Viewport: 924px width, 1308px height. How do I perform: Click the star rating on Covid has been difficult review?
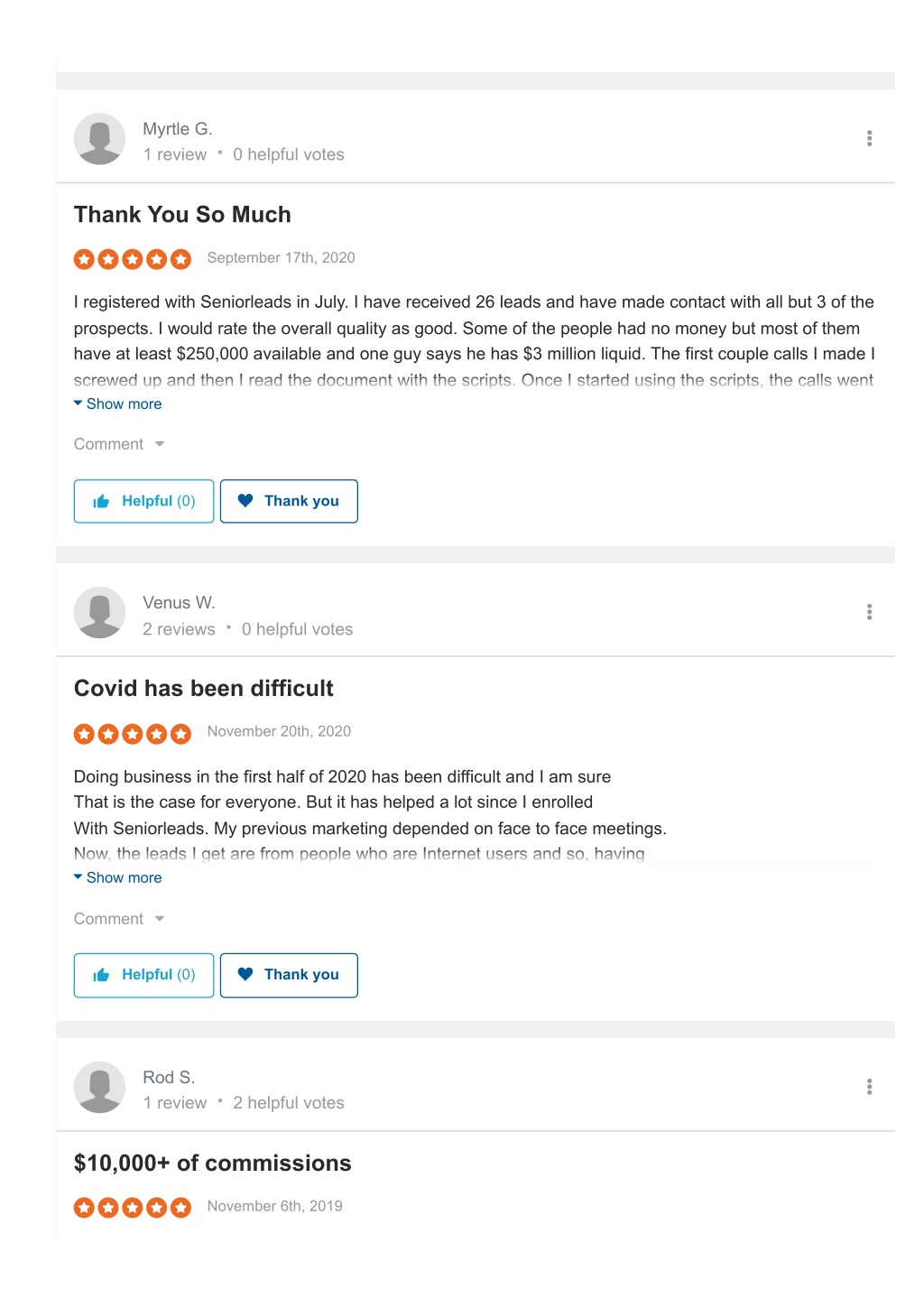click(x=133, y=734)
